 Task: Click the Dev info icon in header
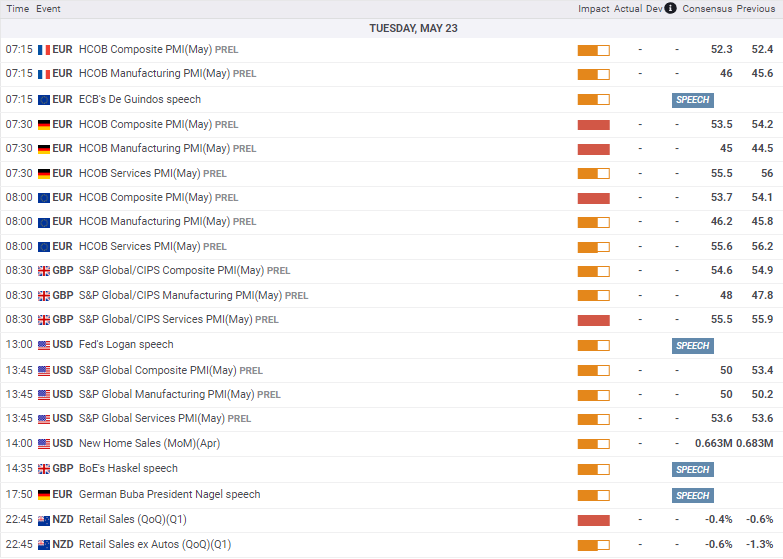tap(671, 8)
